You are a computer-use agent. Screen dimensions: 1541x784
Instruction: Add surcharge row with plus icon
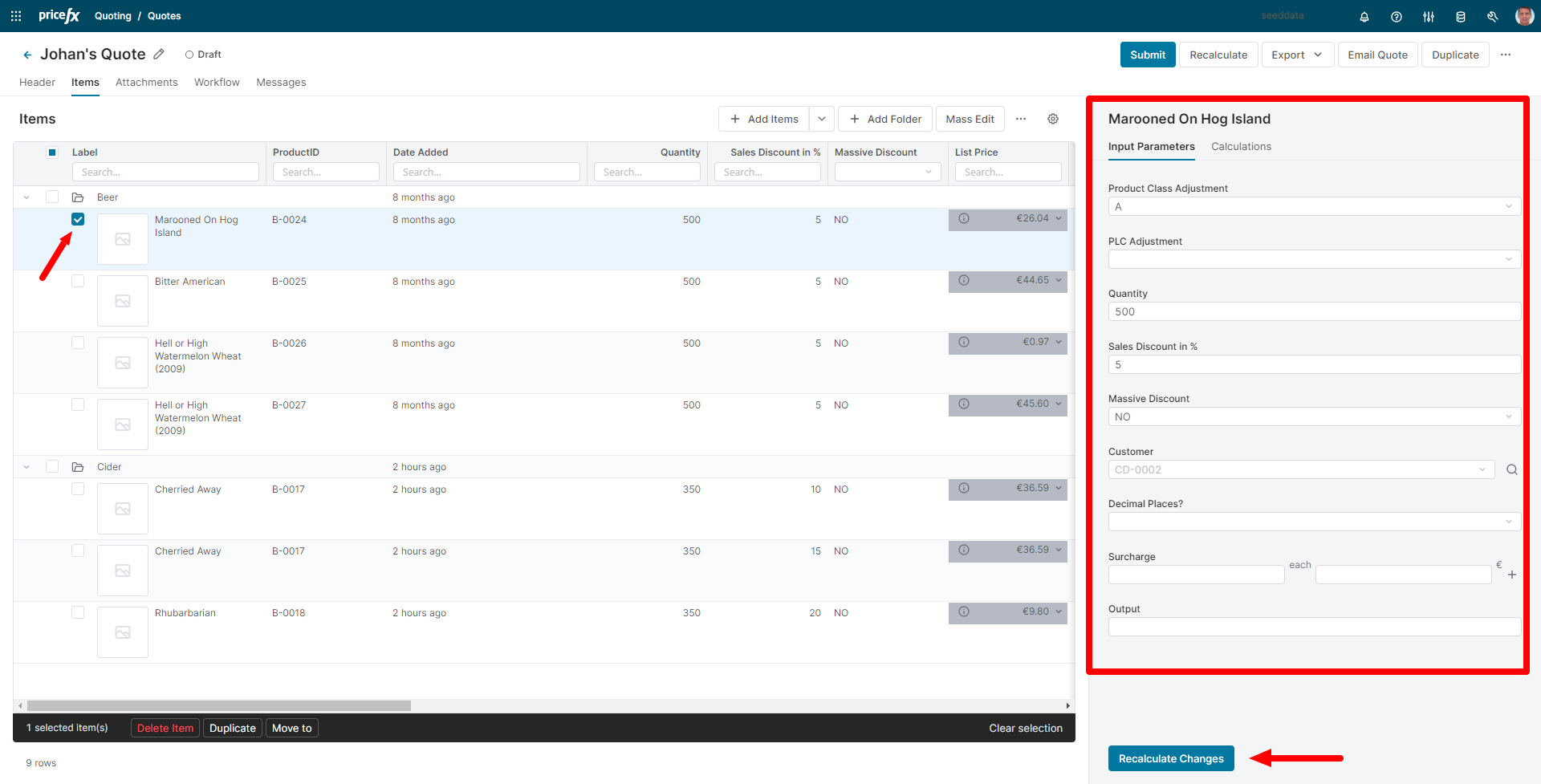click(x=1511, y=575)
